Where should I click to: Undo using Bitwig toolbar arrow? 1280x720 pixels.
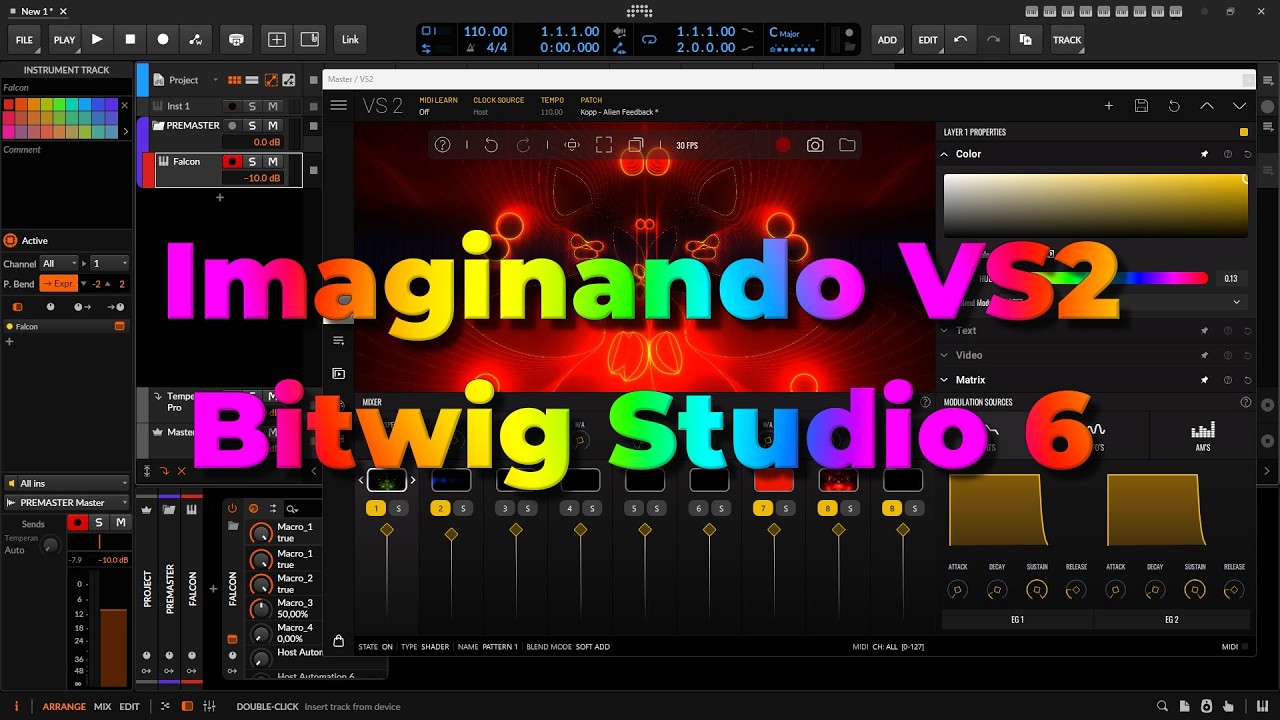[961, 40]
